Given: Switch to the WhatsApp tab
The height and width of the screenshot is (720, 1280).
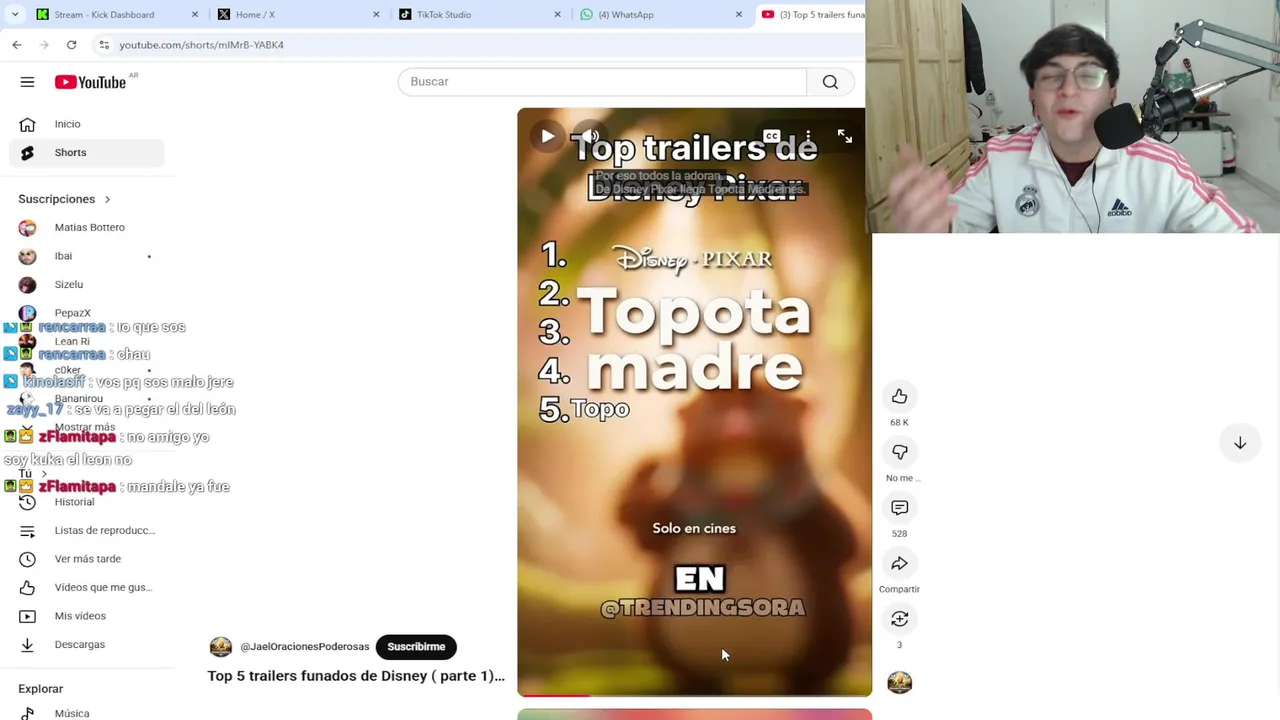Looking at the screenshot, I should [626, 14].
